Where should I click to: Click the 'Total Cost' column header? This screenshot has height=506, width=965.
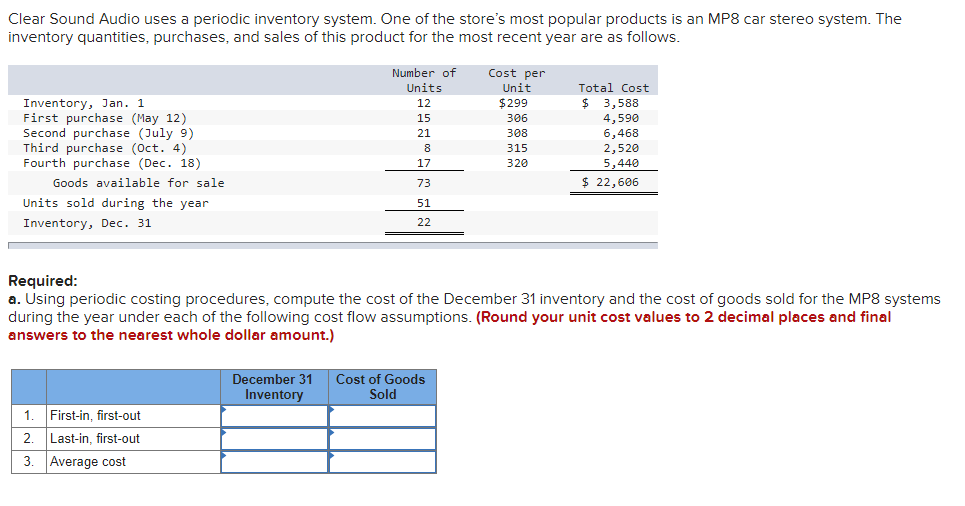(x=614, y=88)
